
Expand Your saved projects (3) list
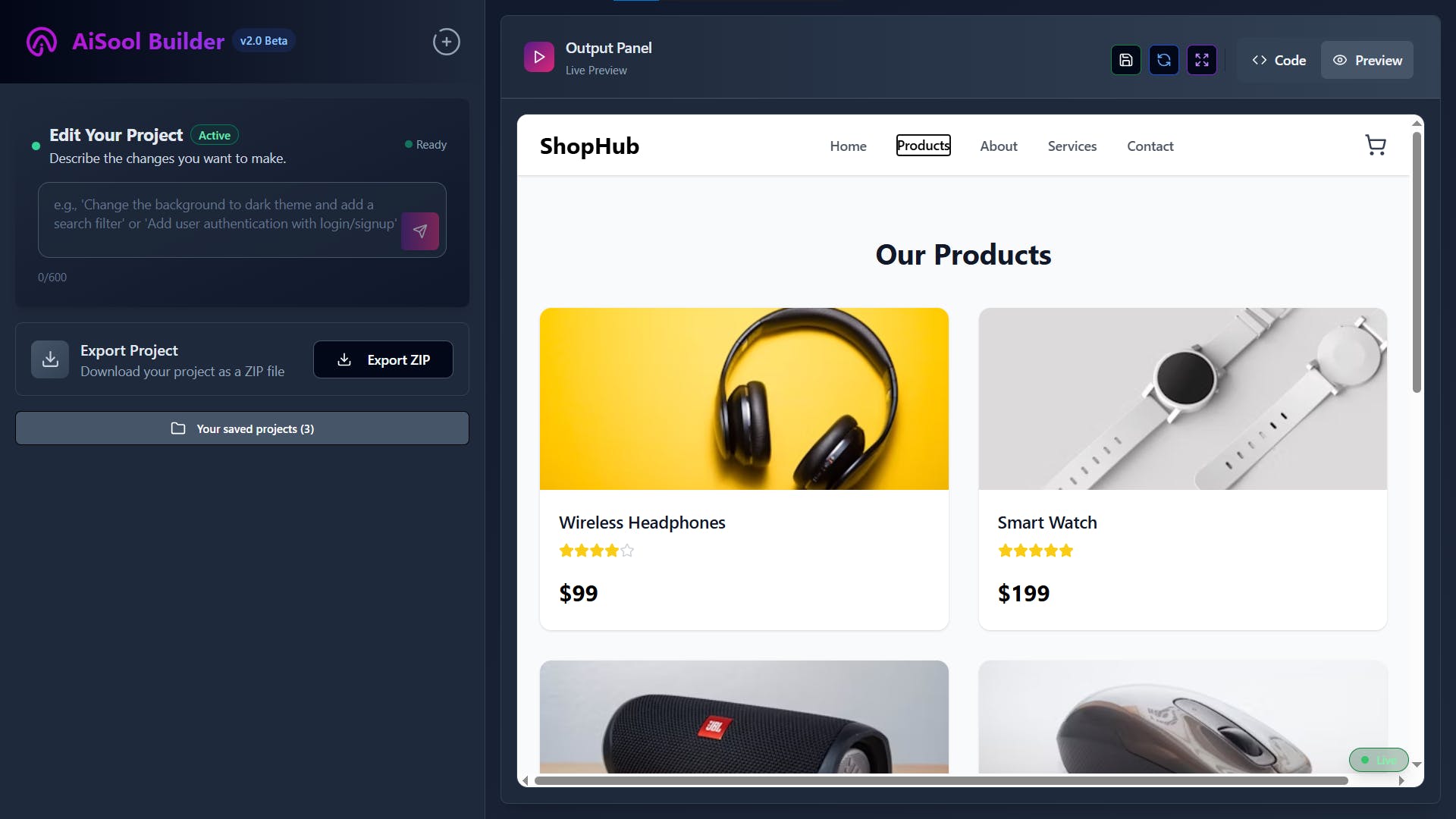point(242,428)
